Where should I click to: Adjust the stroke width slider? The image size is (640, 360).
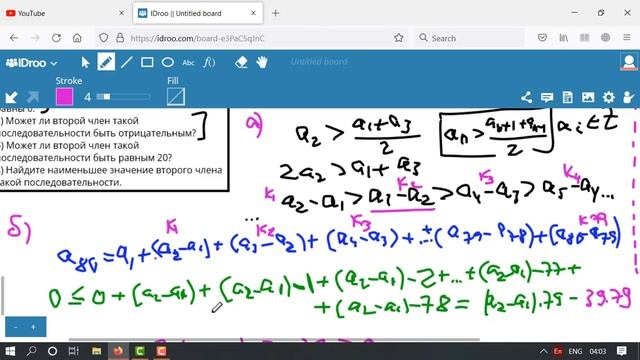point(123,97)
